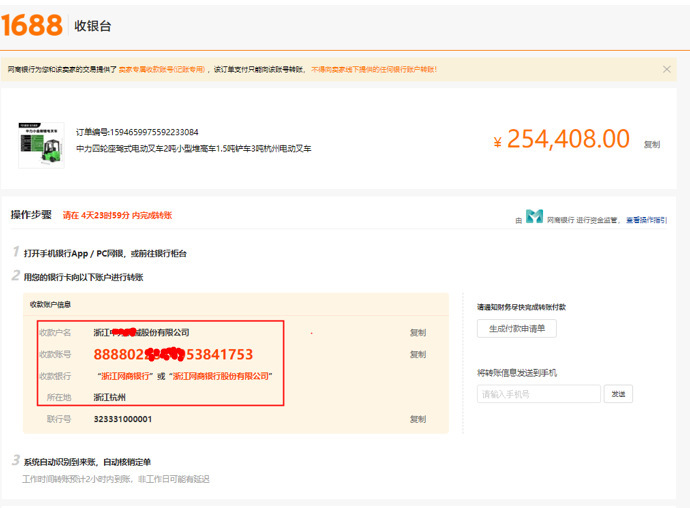
Task: Click the forklift product title text
Action: 194,148
